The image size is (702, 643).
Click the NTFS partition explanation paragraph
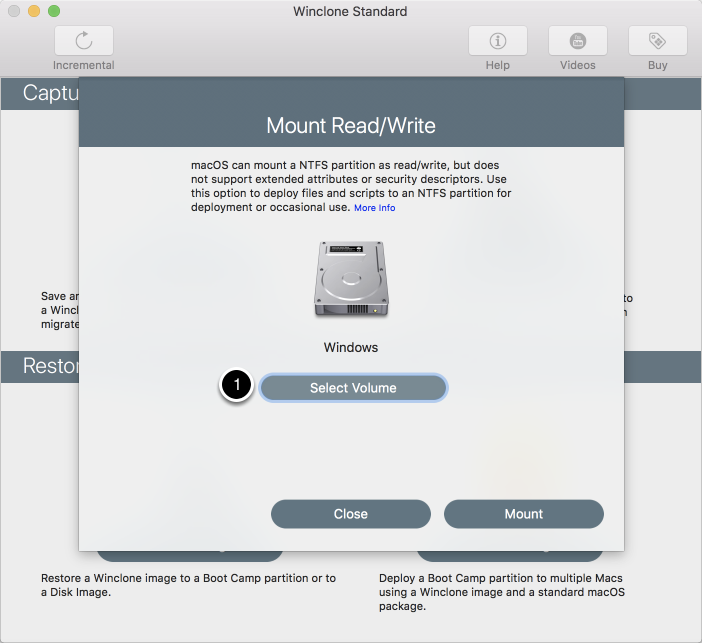pyautogui.click(x=351, y=186)
